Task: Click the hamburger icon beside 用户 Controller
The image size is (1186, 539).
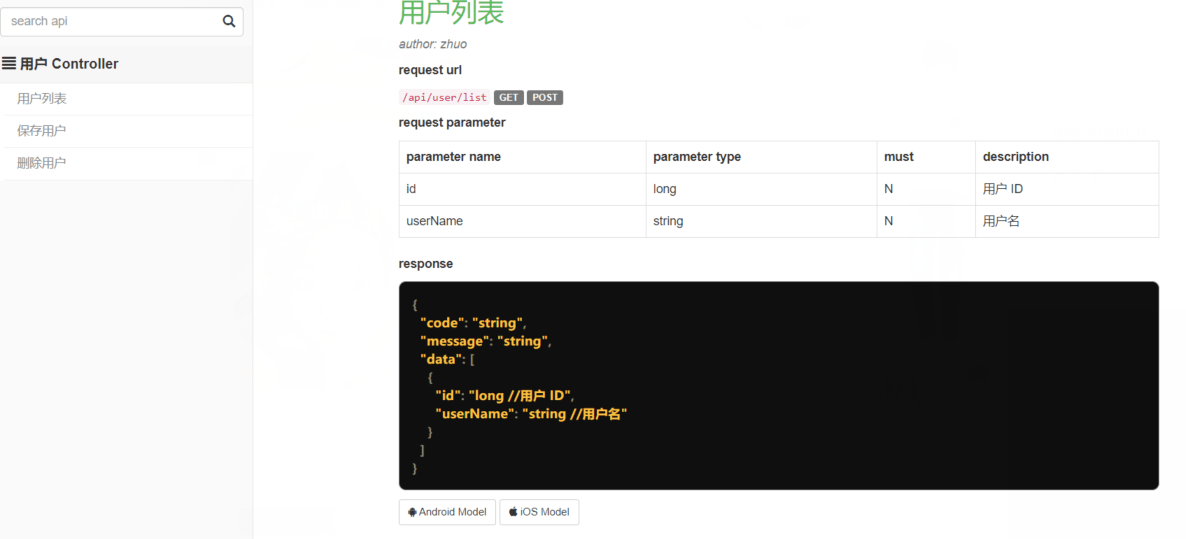Action: click(x=9, y=64)
